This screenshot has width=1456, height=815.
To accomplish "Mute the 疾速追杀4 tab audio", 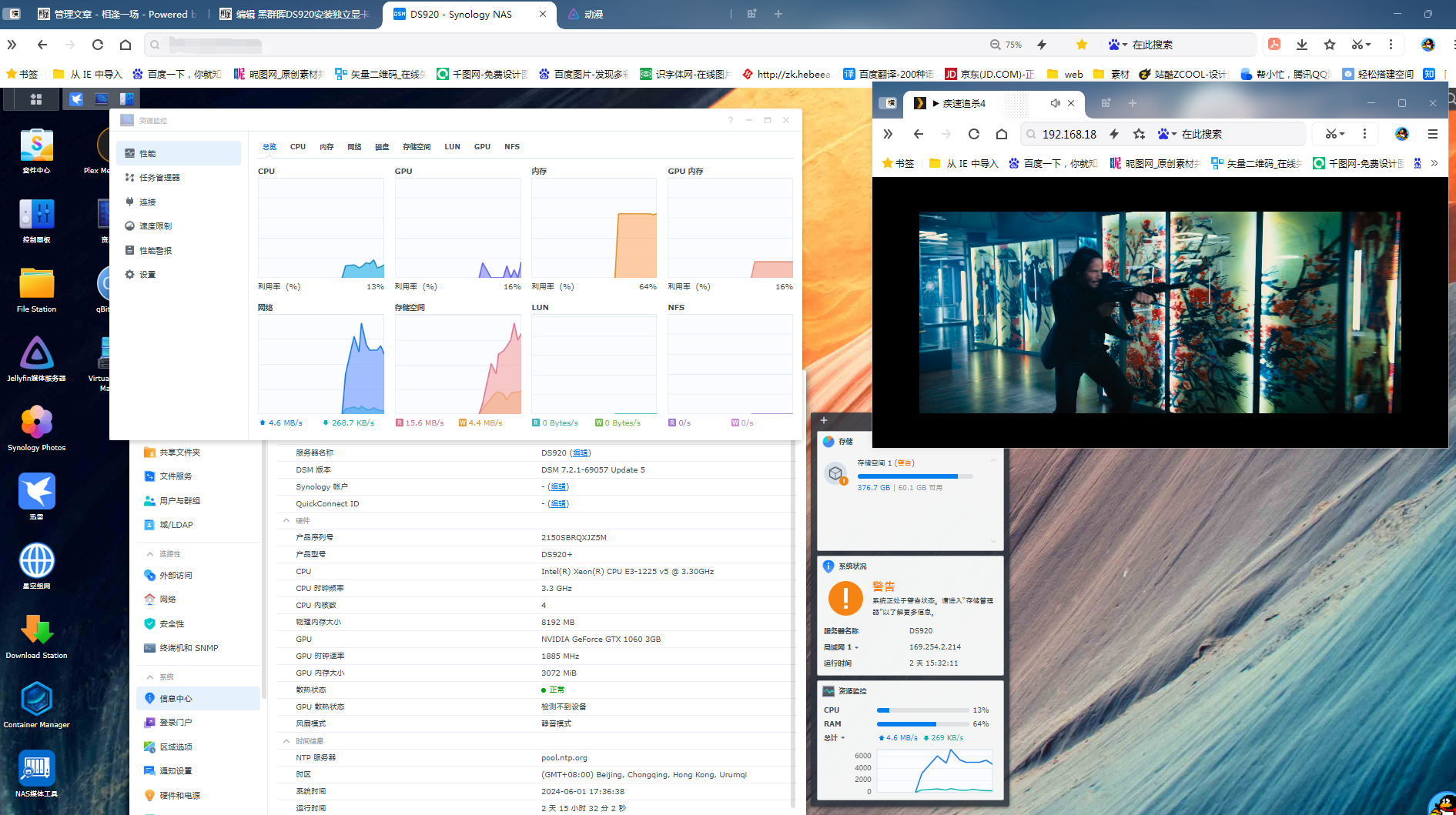I will pos(1055,103).
